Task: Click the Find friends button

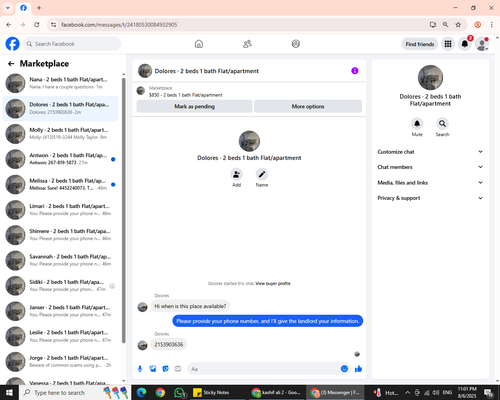Action: pos(420,44)
